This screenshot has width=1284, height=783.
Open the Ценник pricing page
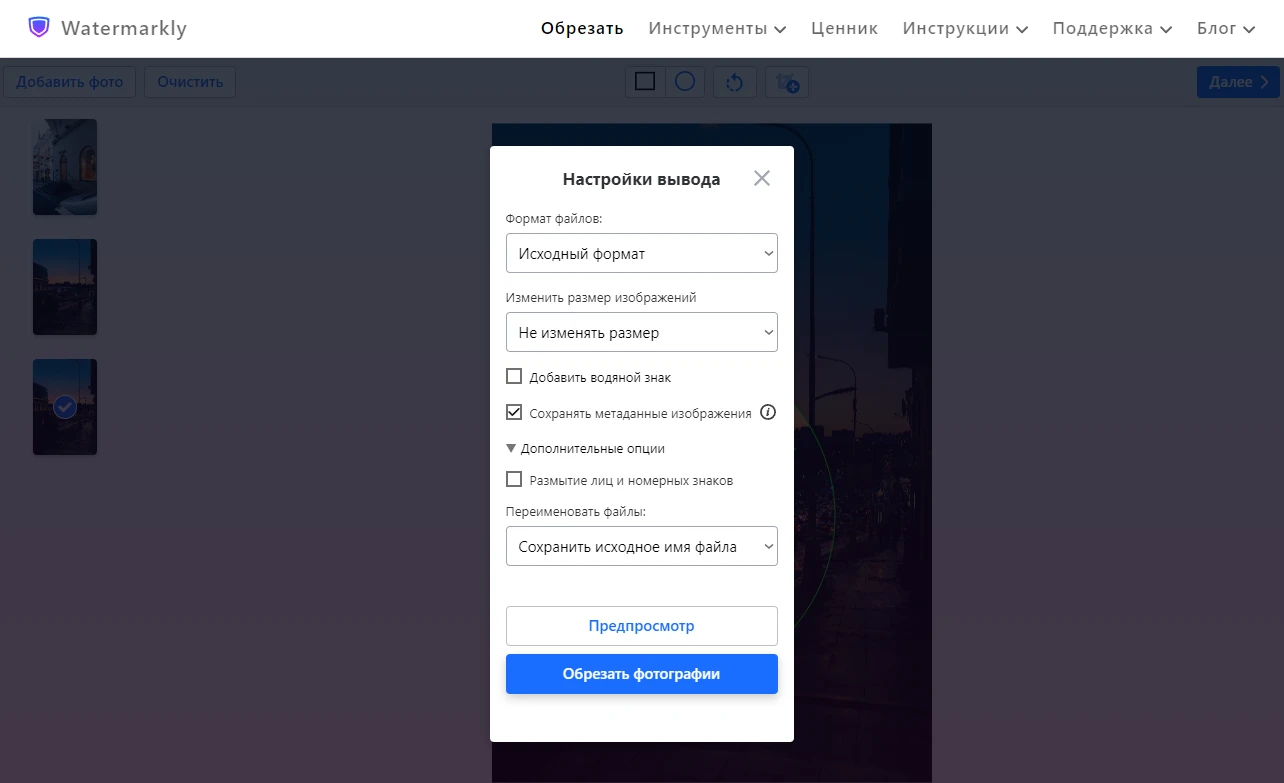click(845, 28)
